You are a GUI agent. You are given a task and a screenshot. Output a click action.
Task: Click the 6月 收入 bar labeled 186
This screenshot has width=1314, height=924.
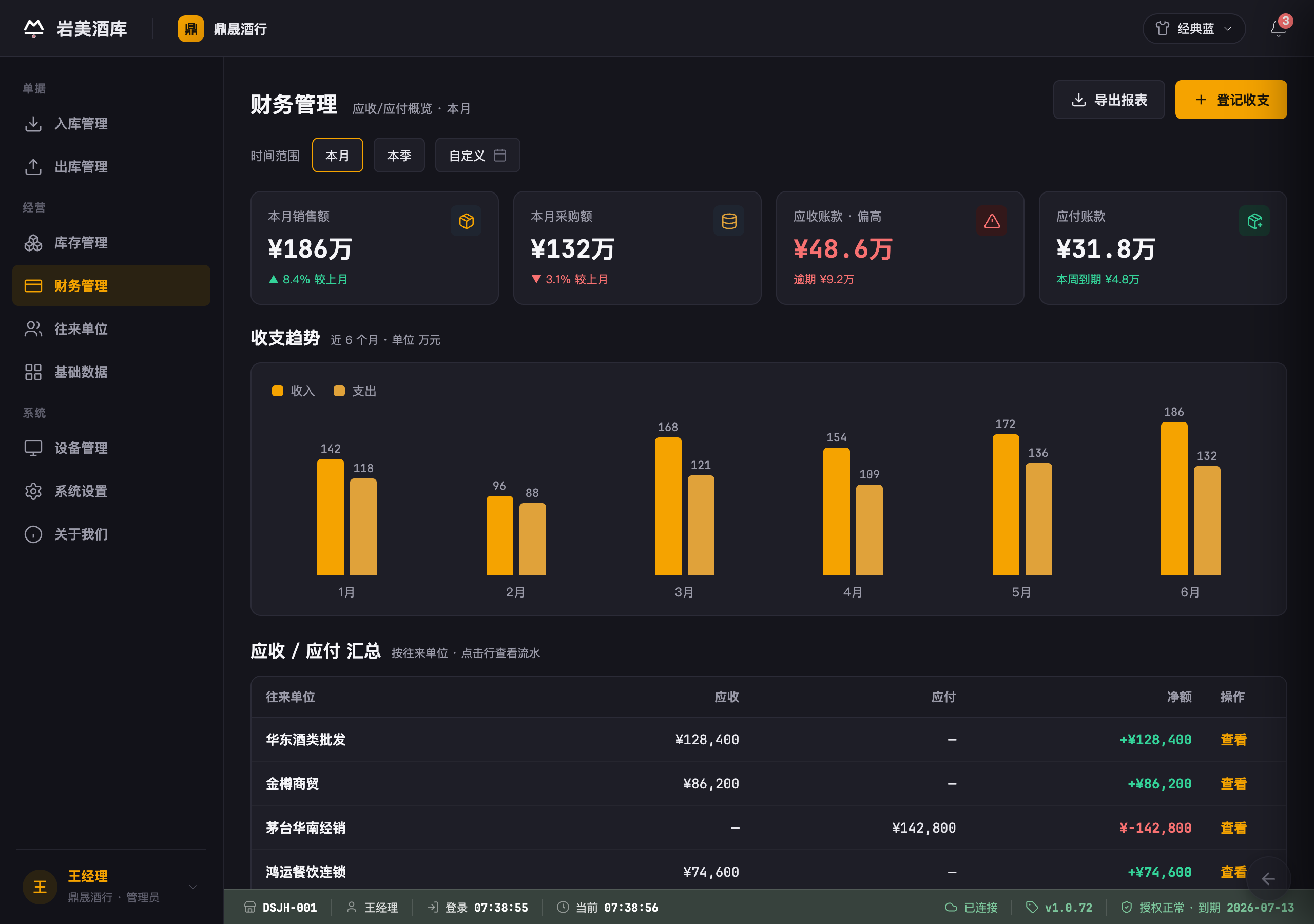(x=1174, y=498)
